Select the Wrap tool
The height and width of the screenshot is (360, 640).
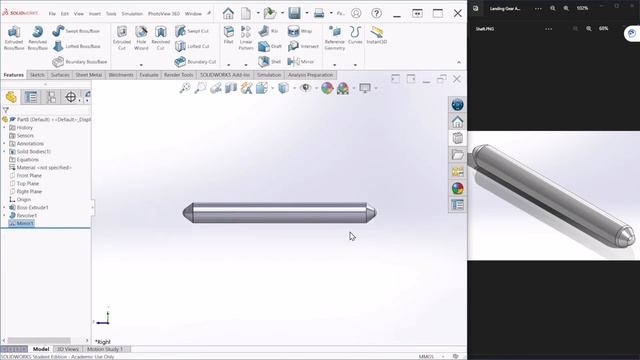[x=300, y=31]
